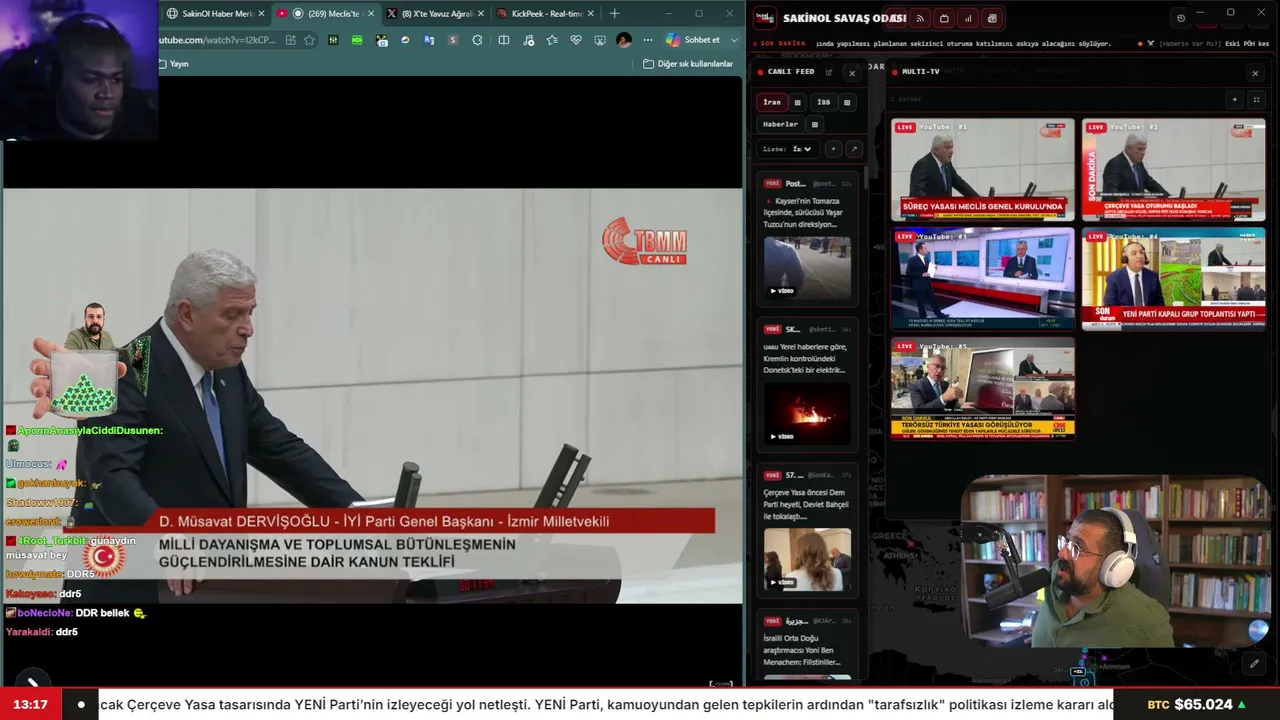Select the Haberler feed tab
Viewport: 1280px width, 720px height.
(x=780, y=125)
